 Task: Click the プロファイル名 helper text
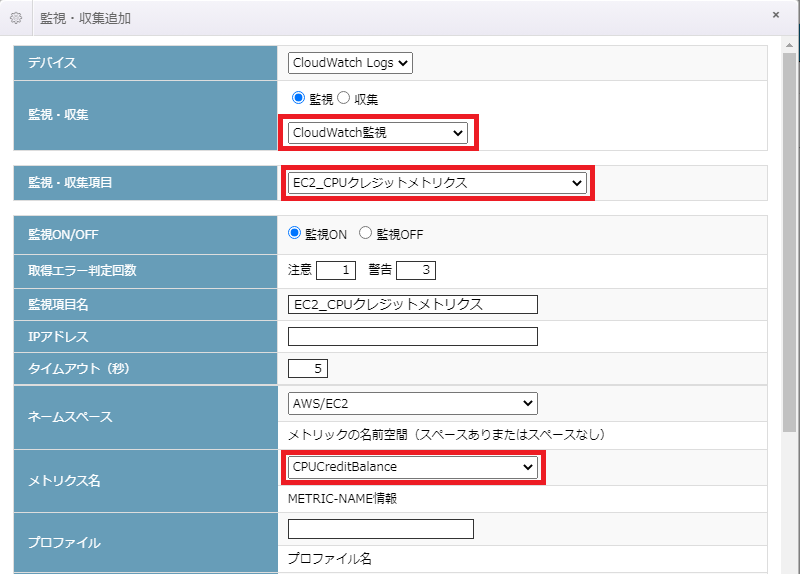tap(330, 559)
